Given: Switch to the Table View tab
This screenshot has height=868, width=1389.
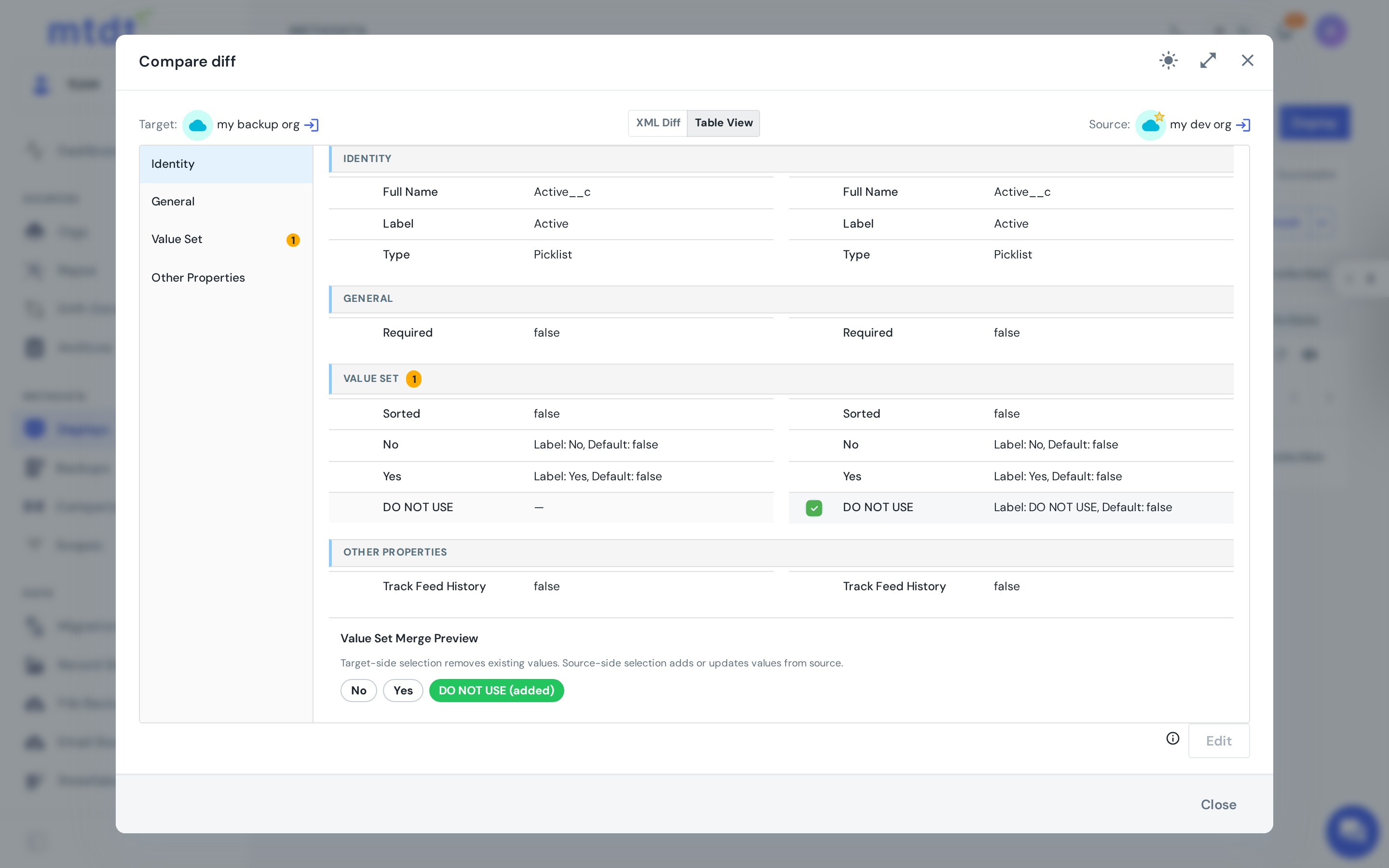Looking at the screenshot, I should point(723,123).
